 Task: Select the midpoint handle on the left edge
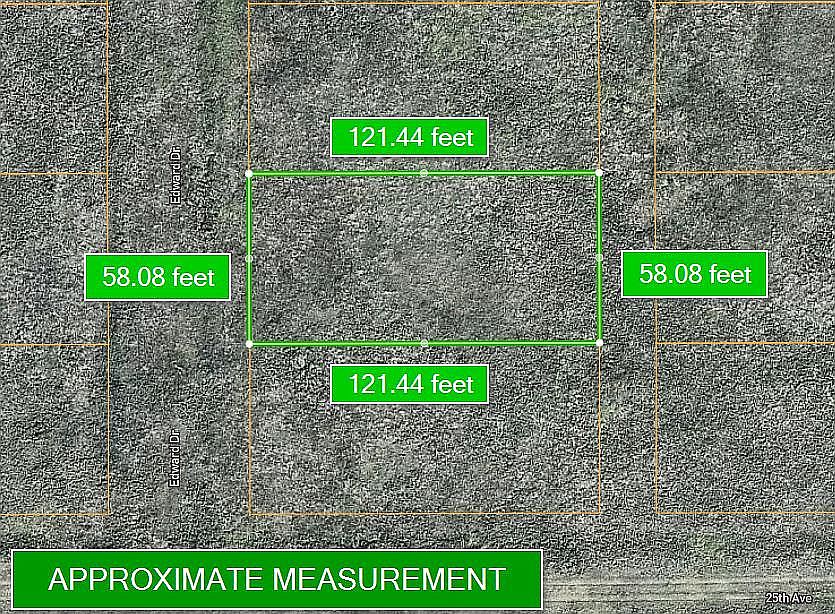[x=249, y=259]
